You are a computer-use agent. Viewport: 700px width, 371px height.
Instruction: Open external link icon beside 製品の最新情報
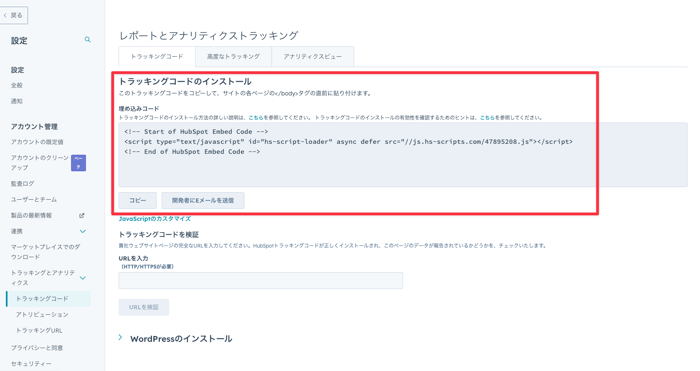point(82,215)
